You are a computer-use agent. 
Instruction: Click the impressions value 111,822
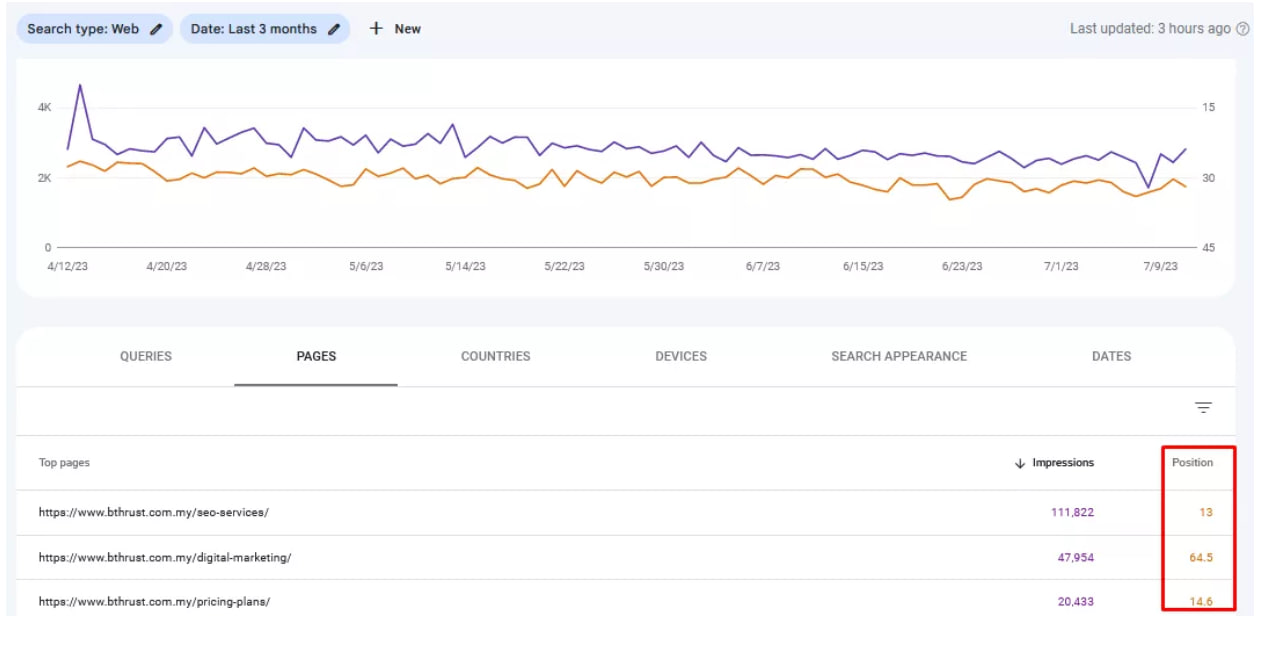click(1072, 512)
